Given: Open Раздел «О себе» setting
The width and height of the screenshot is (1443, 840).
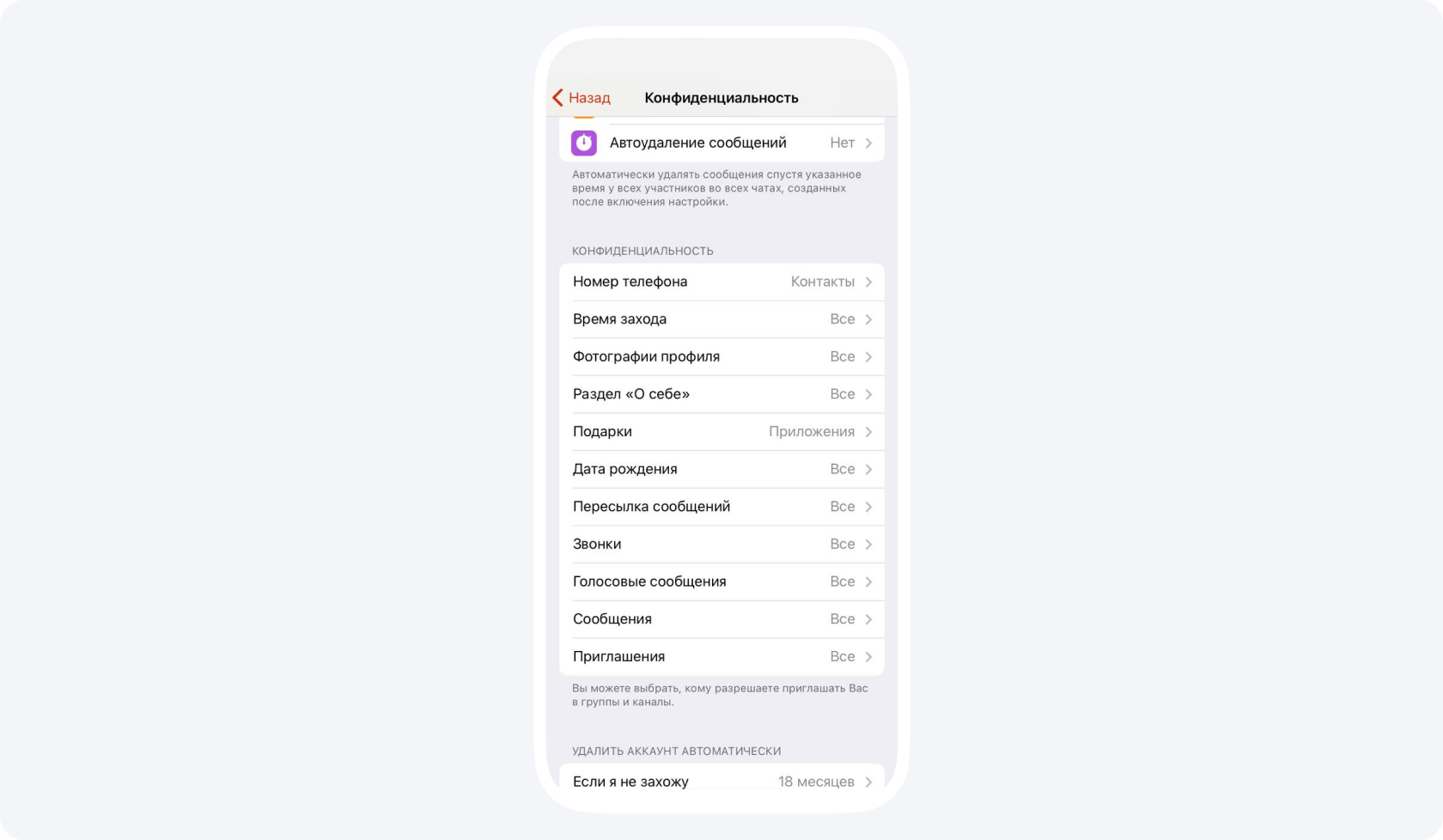Looking at the screenshot, I should (x=721, y=394).
